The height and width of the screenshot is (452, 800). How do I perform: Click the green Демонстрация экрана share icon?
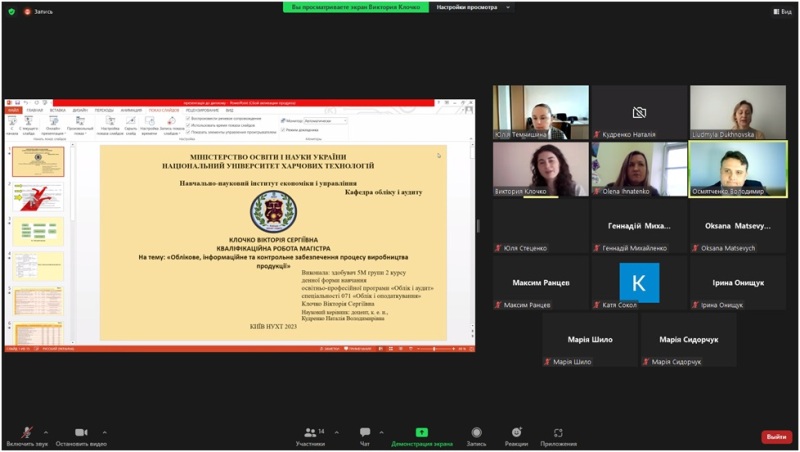422,432
